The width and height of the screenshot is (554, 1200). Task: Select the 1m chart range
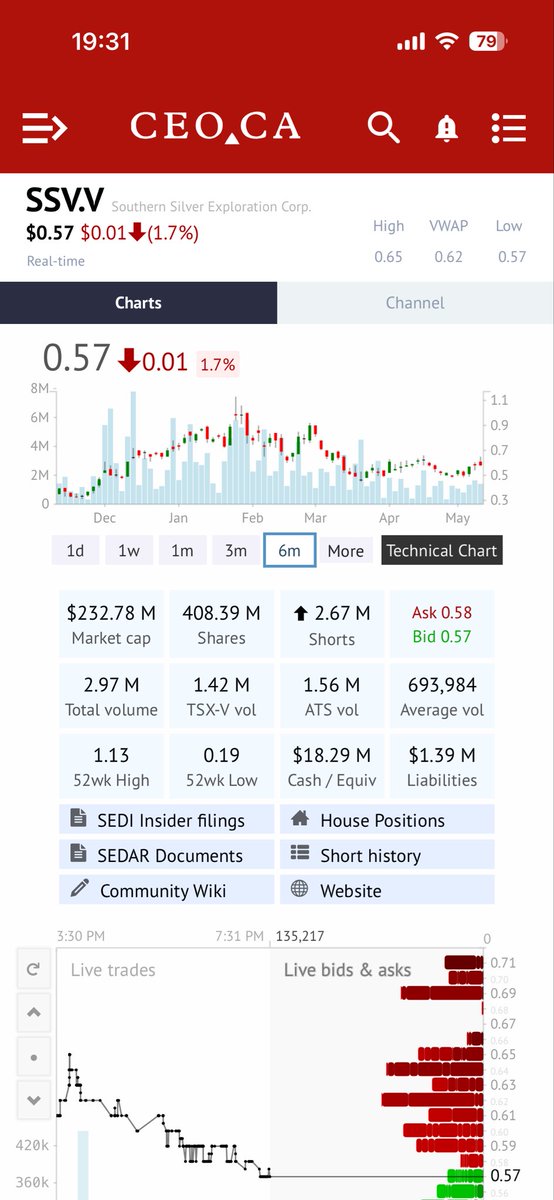click(182, 550)
